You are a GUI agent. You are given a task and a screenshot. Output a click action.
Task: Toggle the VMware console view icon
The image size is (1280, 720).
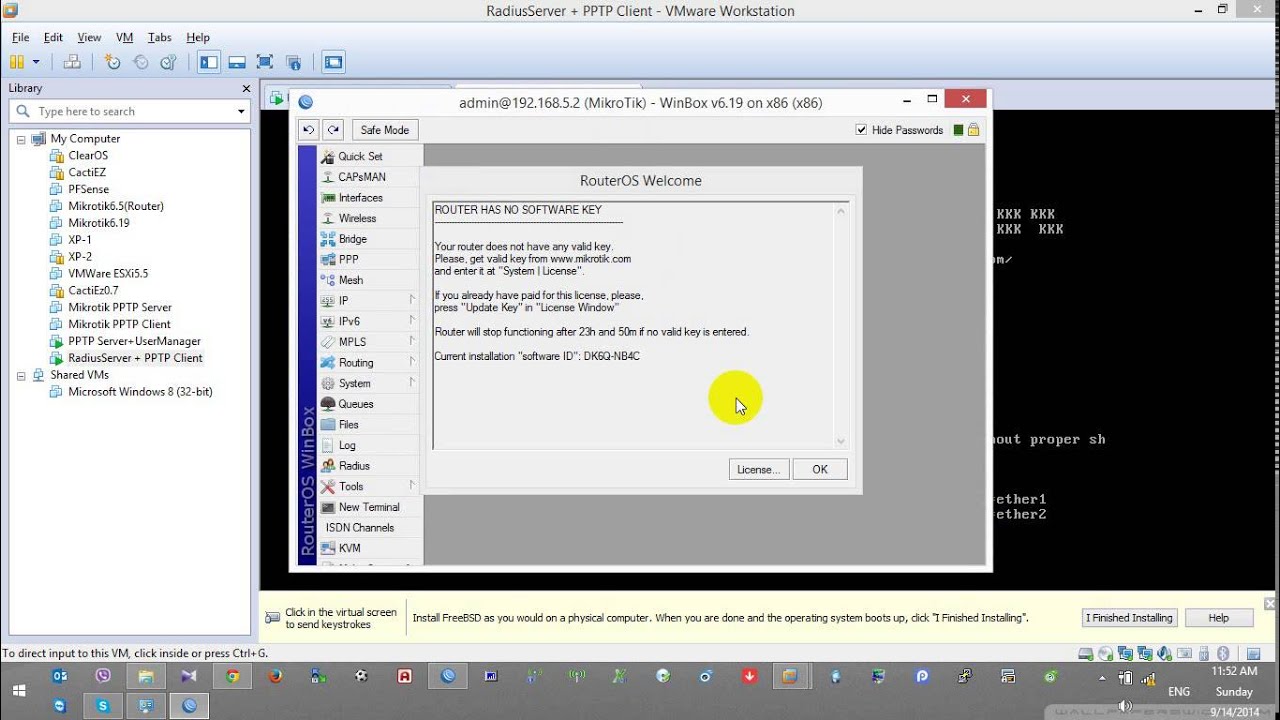[x=333, y=62]
